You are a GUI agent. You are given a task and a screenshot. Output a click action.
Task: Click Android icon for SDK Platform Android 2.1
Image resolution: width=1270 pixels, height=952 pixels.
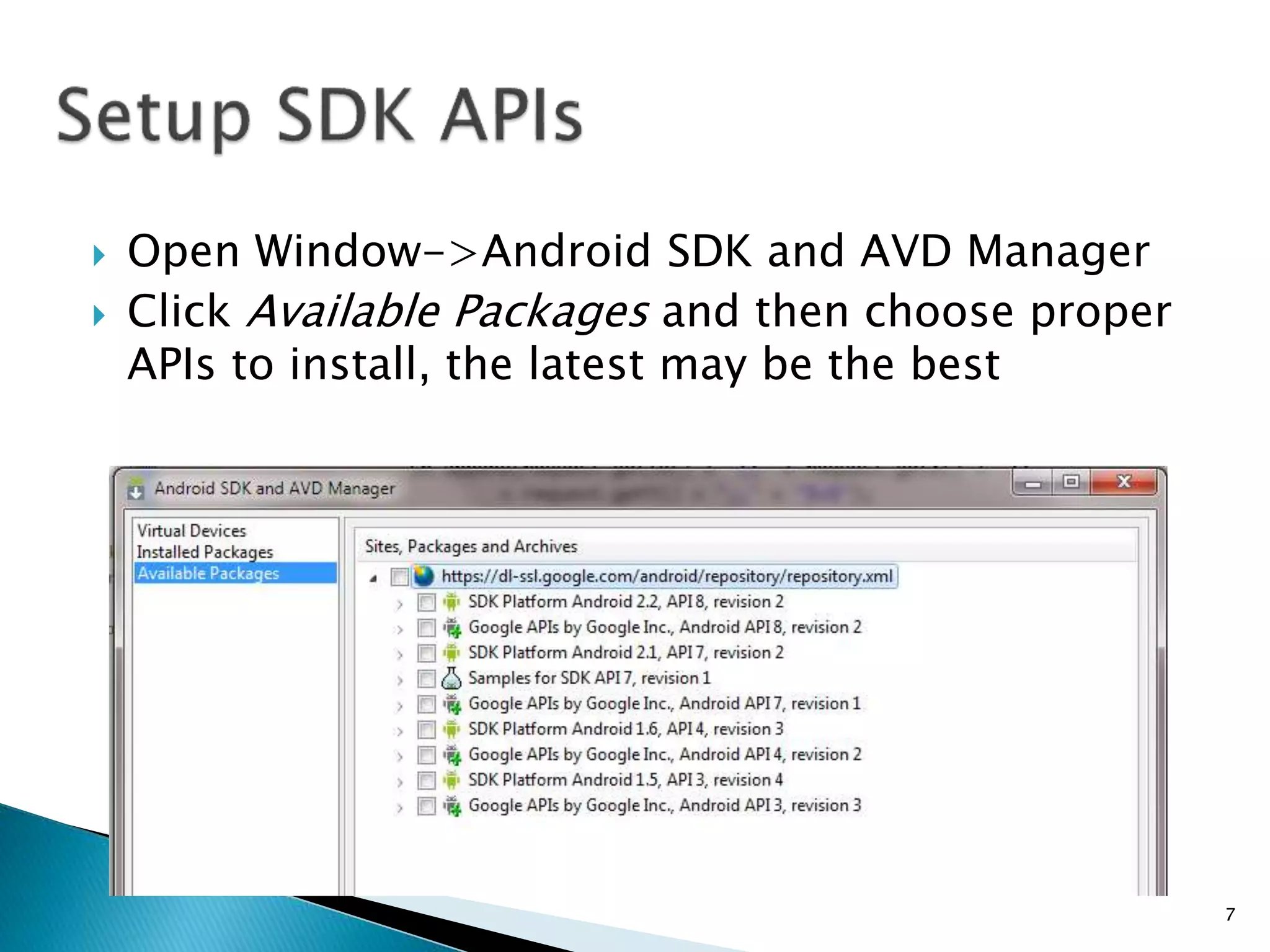(452, 653)
